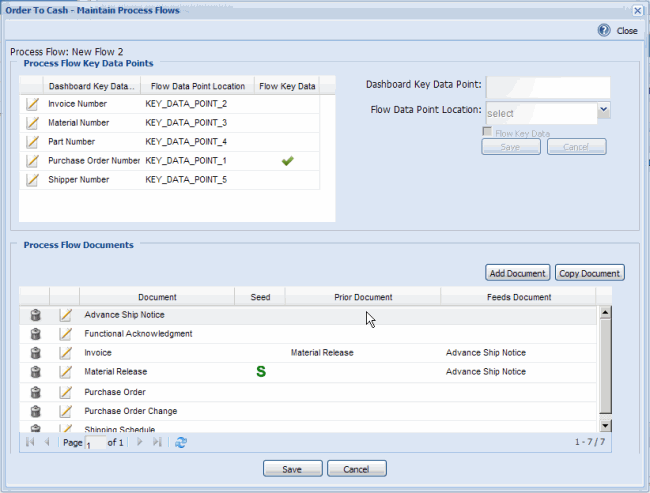Edit the Material Release document
Viewport: 650px width, 493px height.
tap(65, 372)
